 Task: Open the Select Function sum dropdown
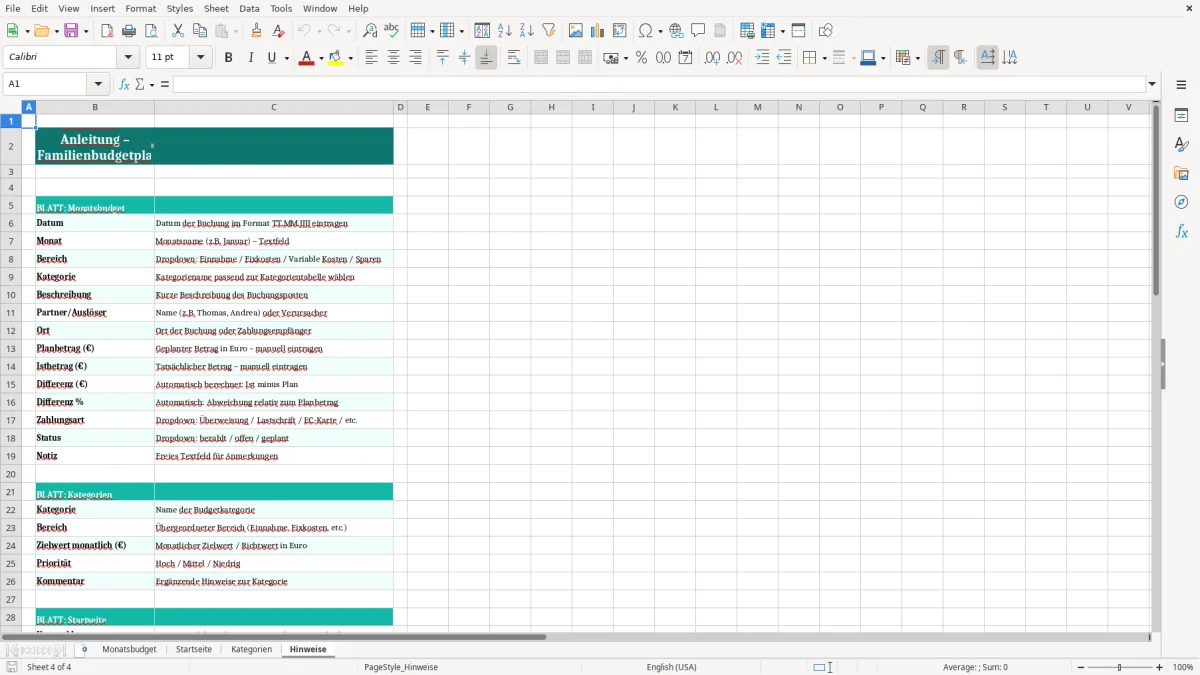coord(152,84)
